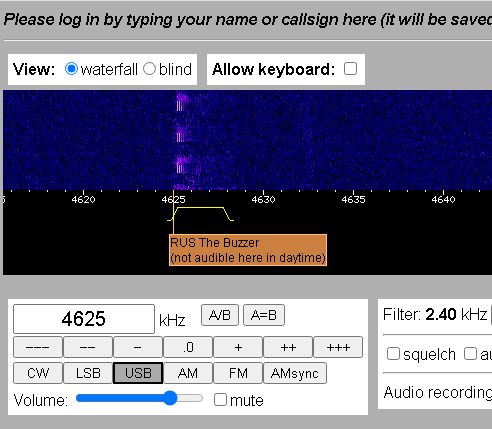Screen dimensions: 492x429
Task: Click the double minus tuning step button
Action: point(88,347)
